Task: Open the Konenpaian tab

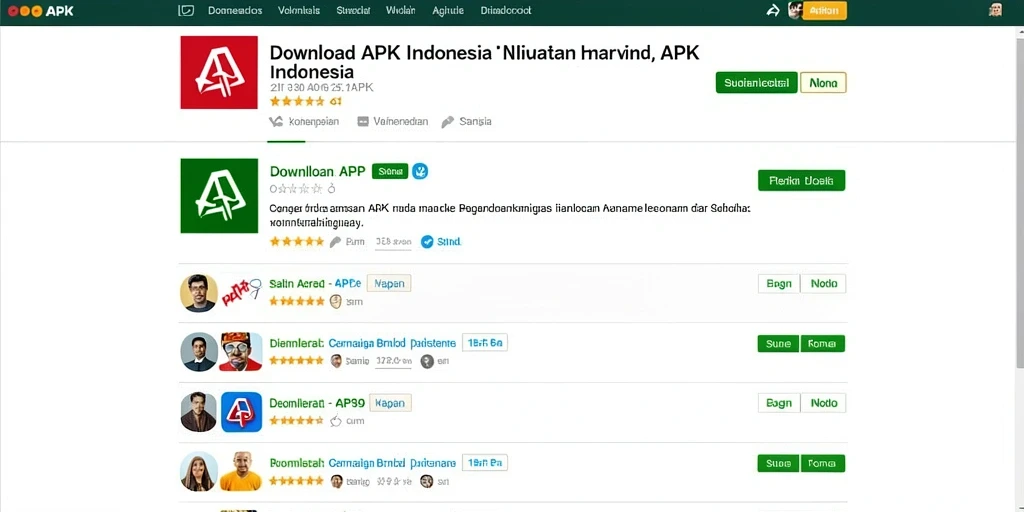Action: [304, 121]
